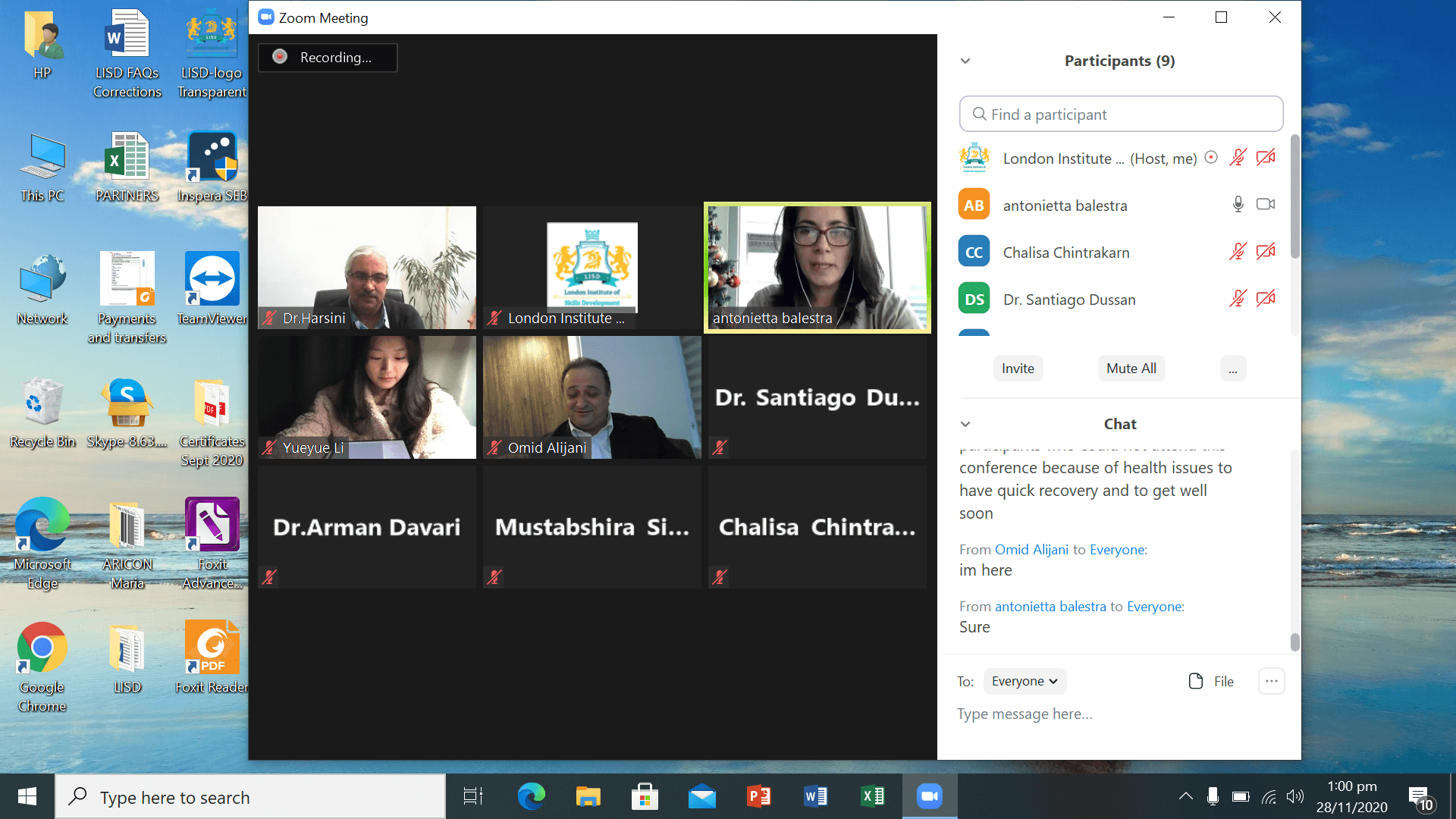Unmute London Institute host microphone in participants
Image resolution: width=1456 pixels, height=819 pixels.
(x=1238, y=158)
